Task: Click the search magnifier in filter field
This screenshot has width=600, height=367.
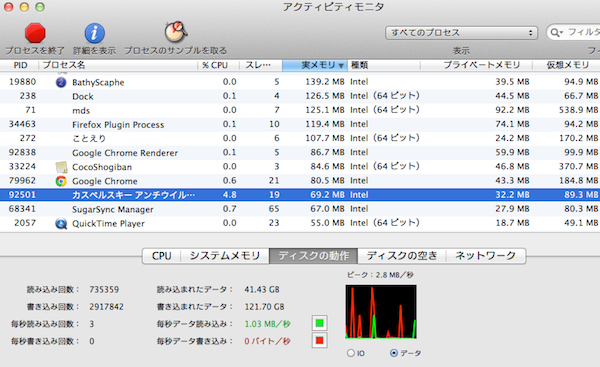Action: (x=556, y=33)
